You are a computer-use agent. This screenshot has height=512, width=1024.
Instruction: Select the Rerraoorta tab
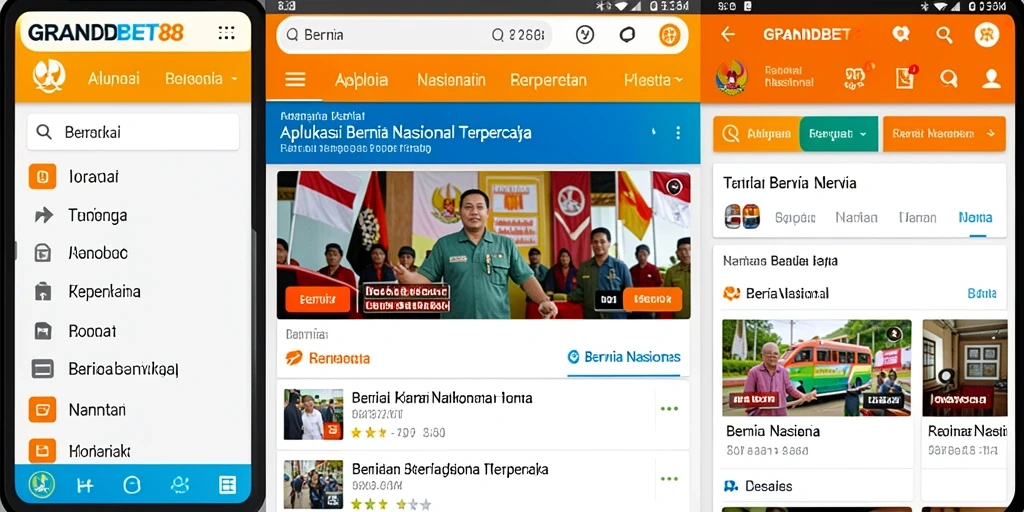(x=328, y=358)
